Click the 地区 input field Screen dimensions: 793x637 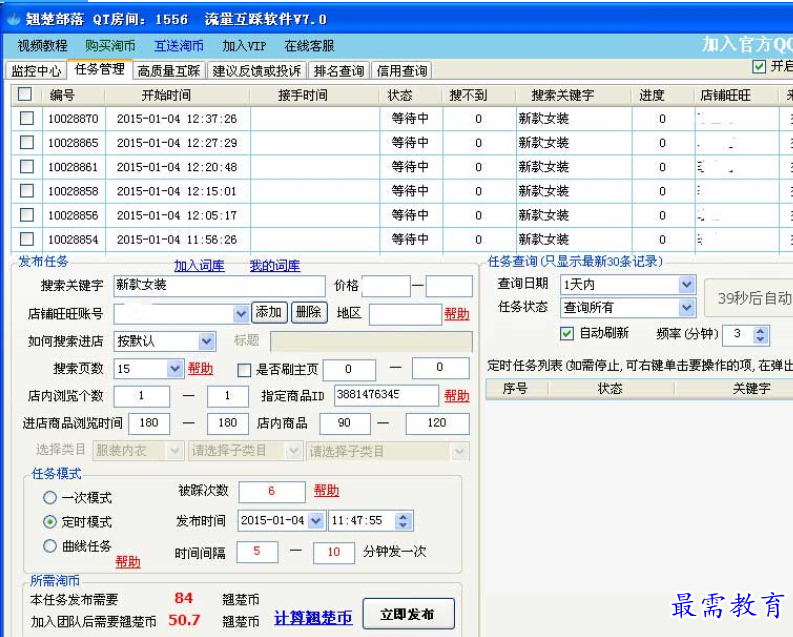click(406, 314)
